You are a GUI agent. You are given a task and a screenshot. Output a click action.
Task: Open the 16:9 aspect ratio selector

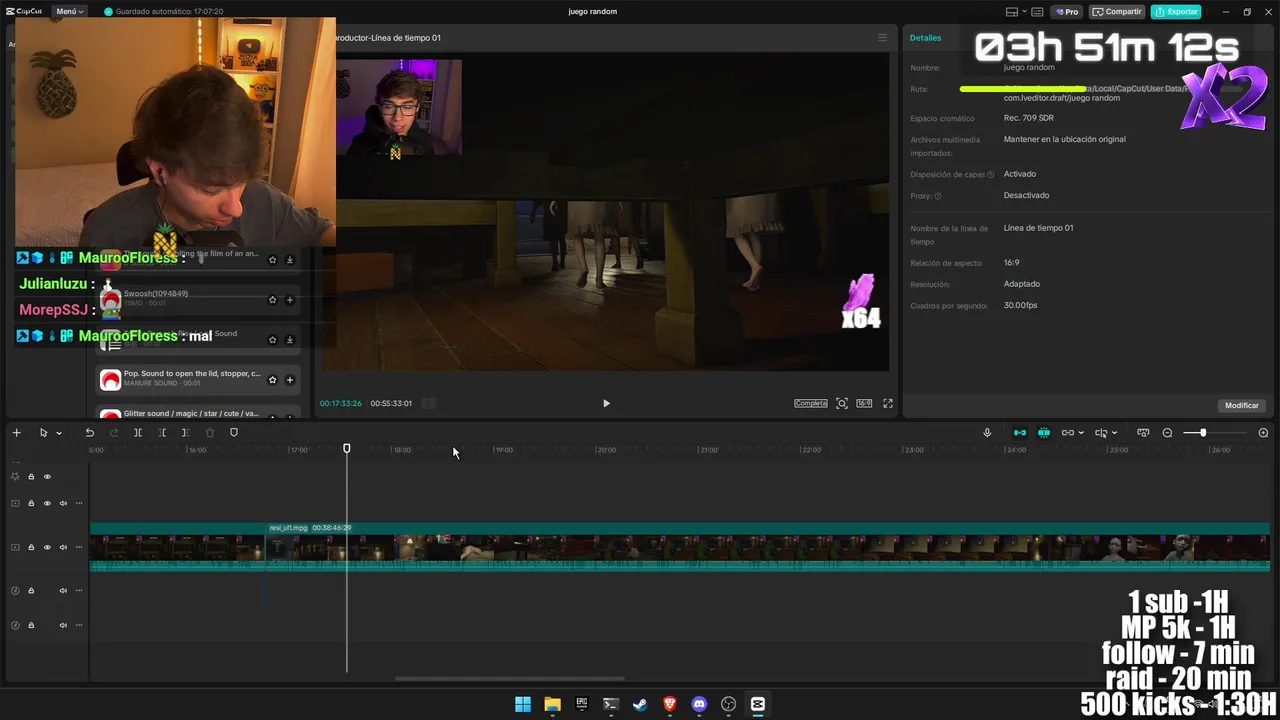[x=864, y=403]
